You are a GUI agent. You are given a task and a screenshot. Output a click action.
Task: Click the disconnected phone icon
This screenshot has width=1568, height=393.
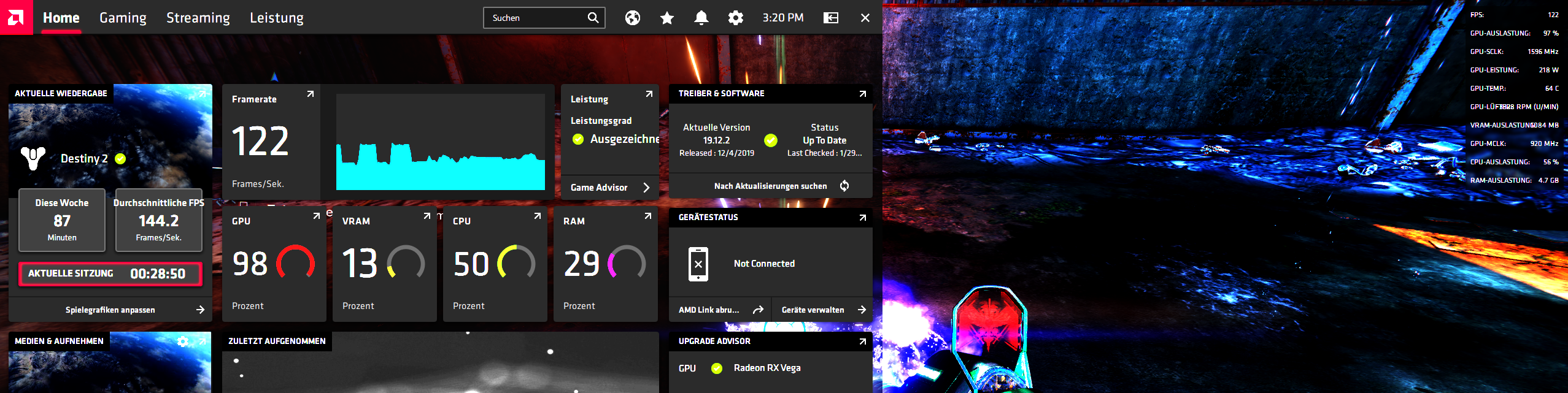[698, 264]
